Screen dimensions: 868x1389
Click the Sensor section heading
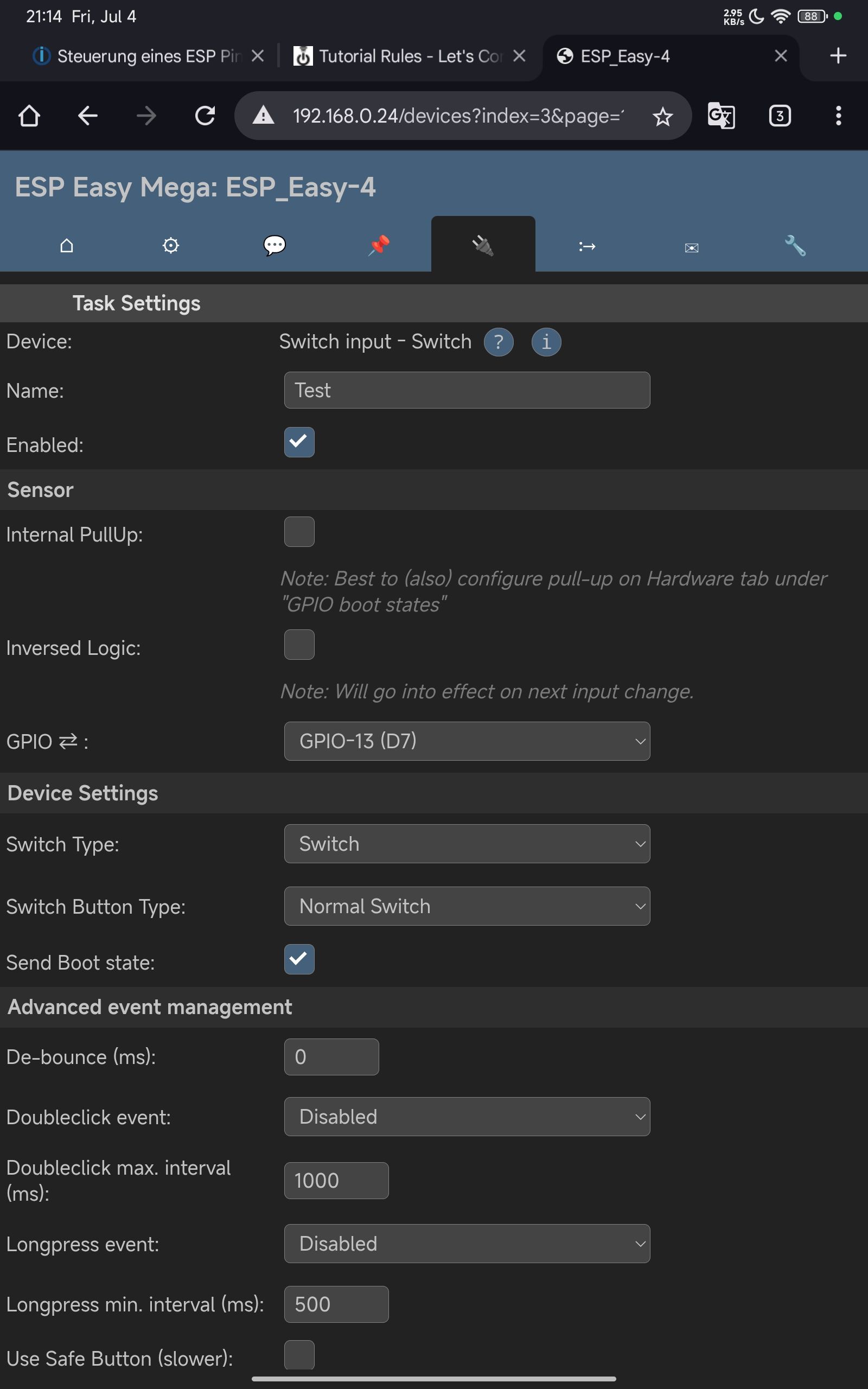click(40, 489)
